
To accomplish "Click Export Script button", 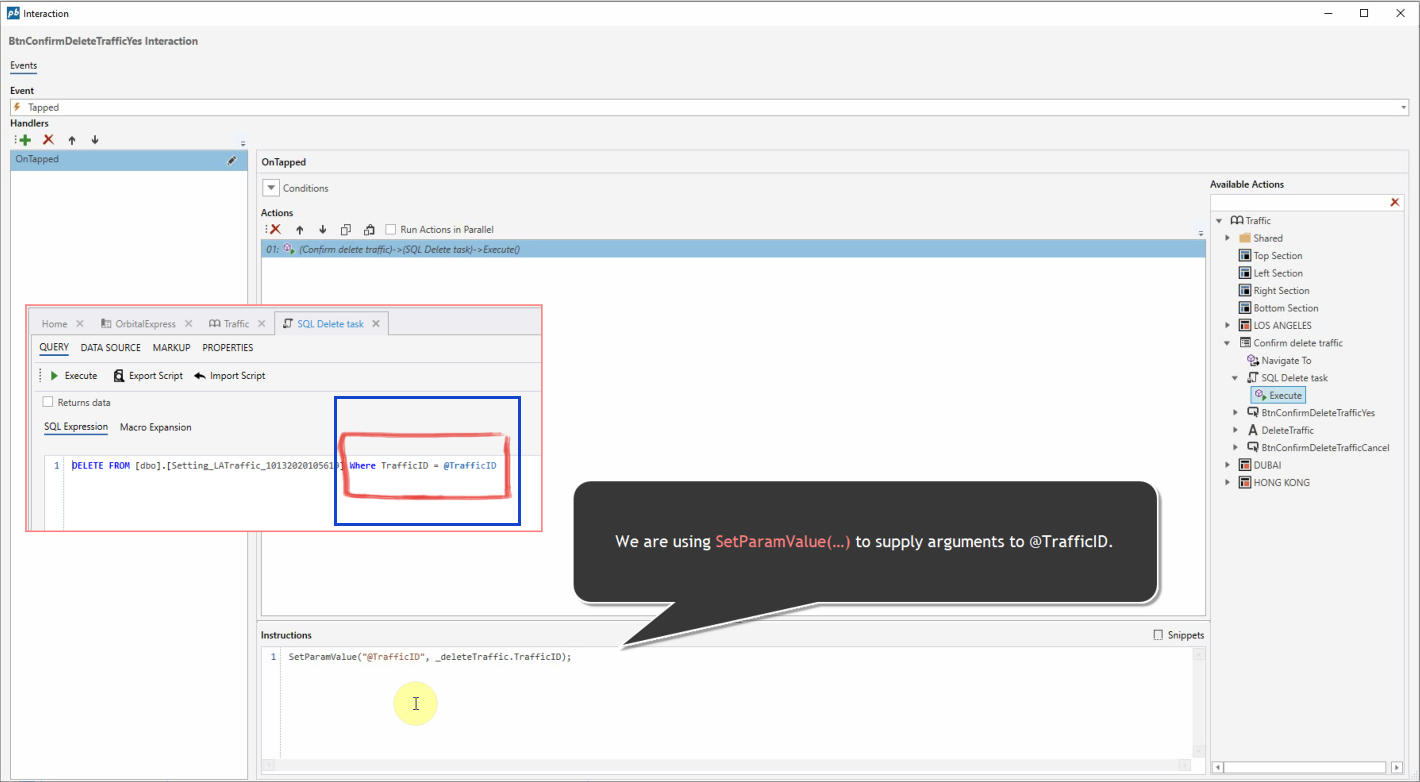I will (x=148, y=376).
